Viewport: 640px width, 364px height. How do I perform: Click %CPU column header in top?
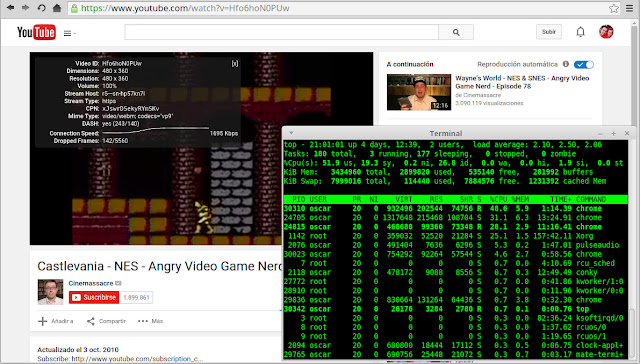(x=498, y=200)
